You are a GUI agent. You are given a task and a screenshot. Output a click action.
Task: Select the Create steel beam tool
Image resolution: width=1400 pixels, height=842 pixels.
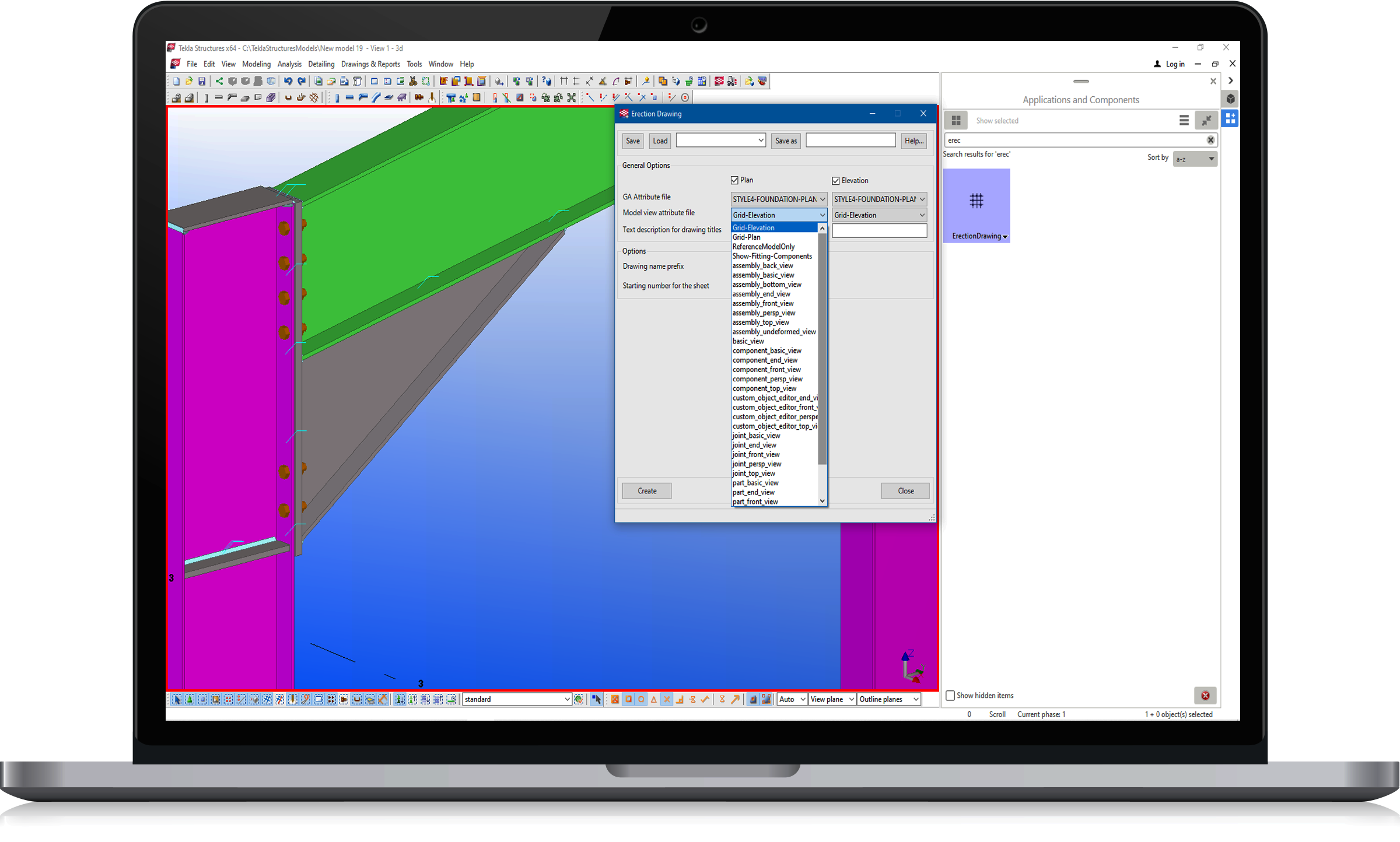tap(349, 98)
